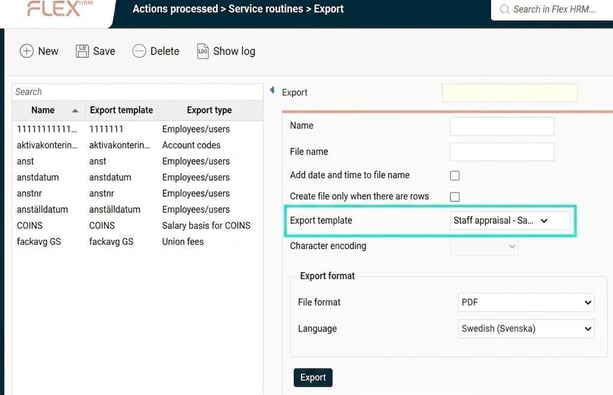Focus the list Search field
Image resolution: width=613 pixels, height=395 pixels.
138,92
